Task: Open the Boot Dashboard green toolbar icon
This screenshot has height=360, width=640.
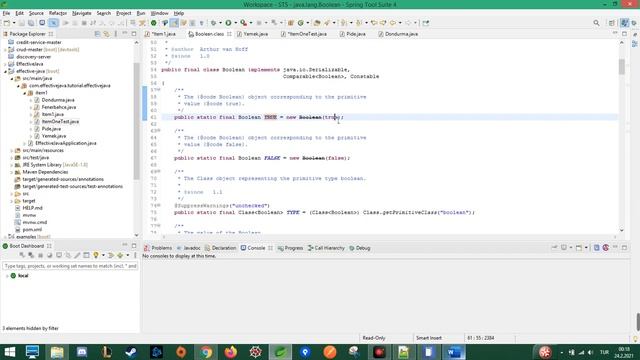Action: click(x=153, y=23)
